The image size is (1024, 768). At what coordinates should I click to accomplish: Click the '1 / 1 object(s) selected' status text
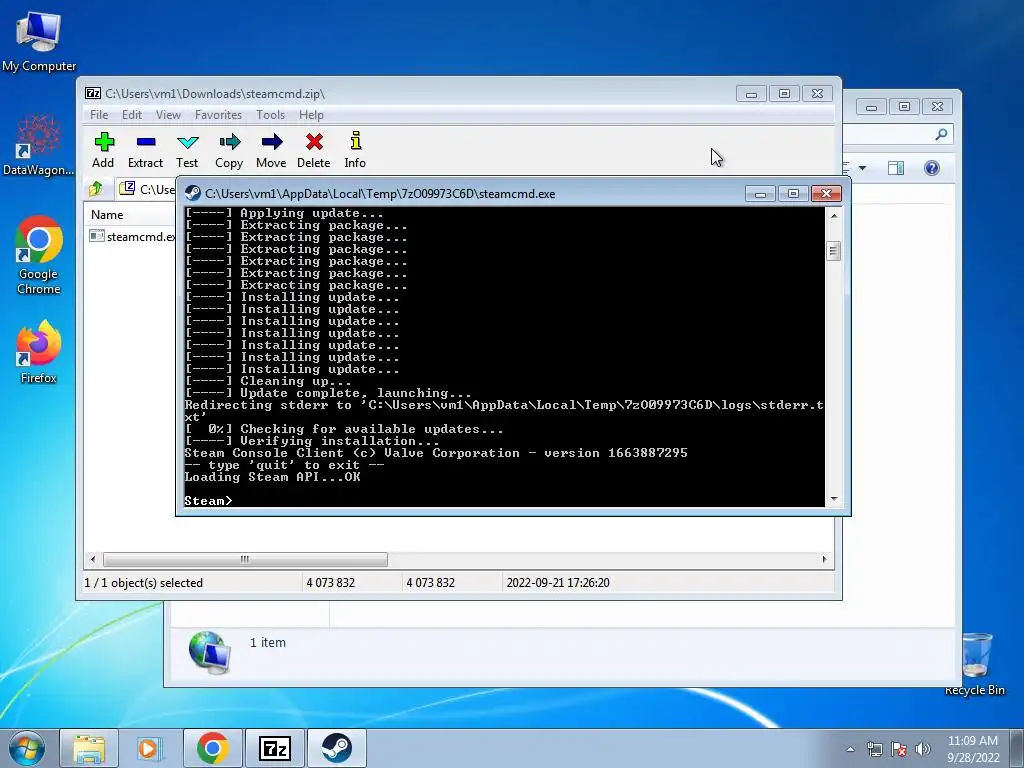coord(144,583)
